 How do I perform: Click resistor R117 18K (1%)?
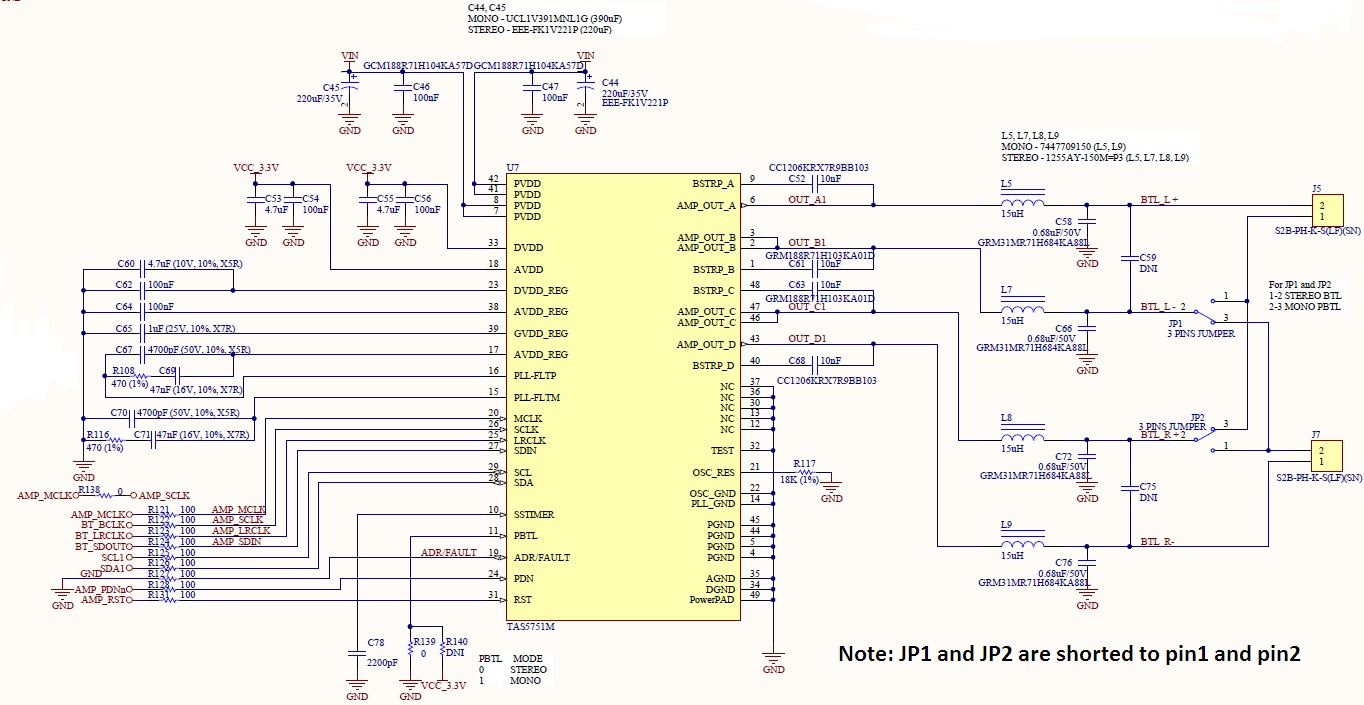pos(804,471)
